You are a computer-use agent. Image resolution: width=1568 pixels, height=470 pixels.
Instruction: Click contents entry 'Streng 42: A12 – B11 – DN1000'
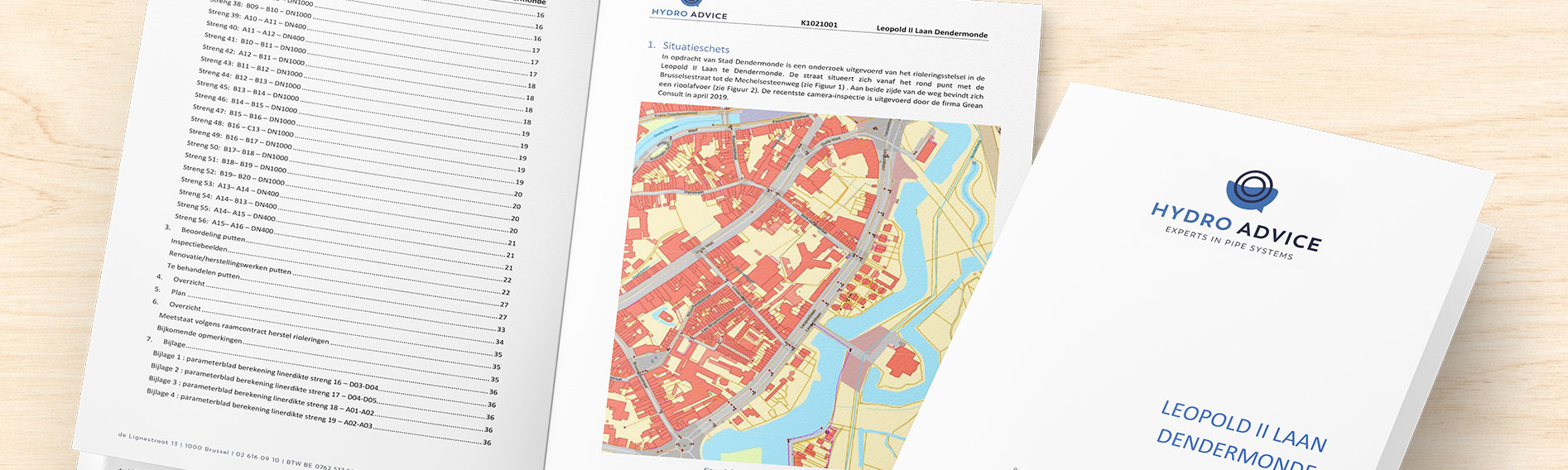click(253, 56)
